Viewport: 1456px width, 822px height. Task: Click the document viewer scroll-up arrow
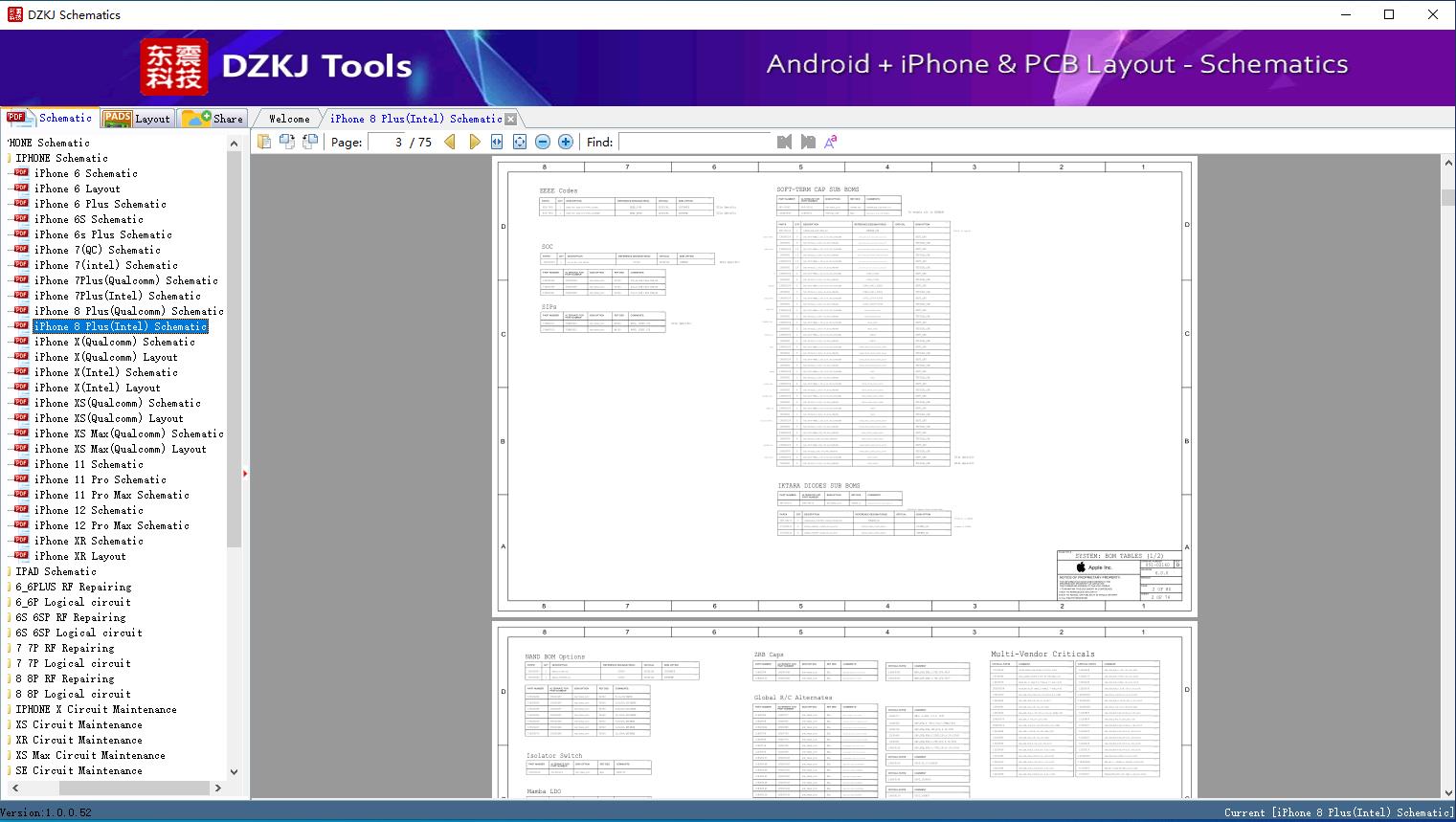[x=1448, y=164]
